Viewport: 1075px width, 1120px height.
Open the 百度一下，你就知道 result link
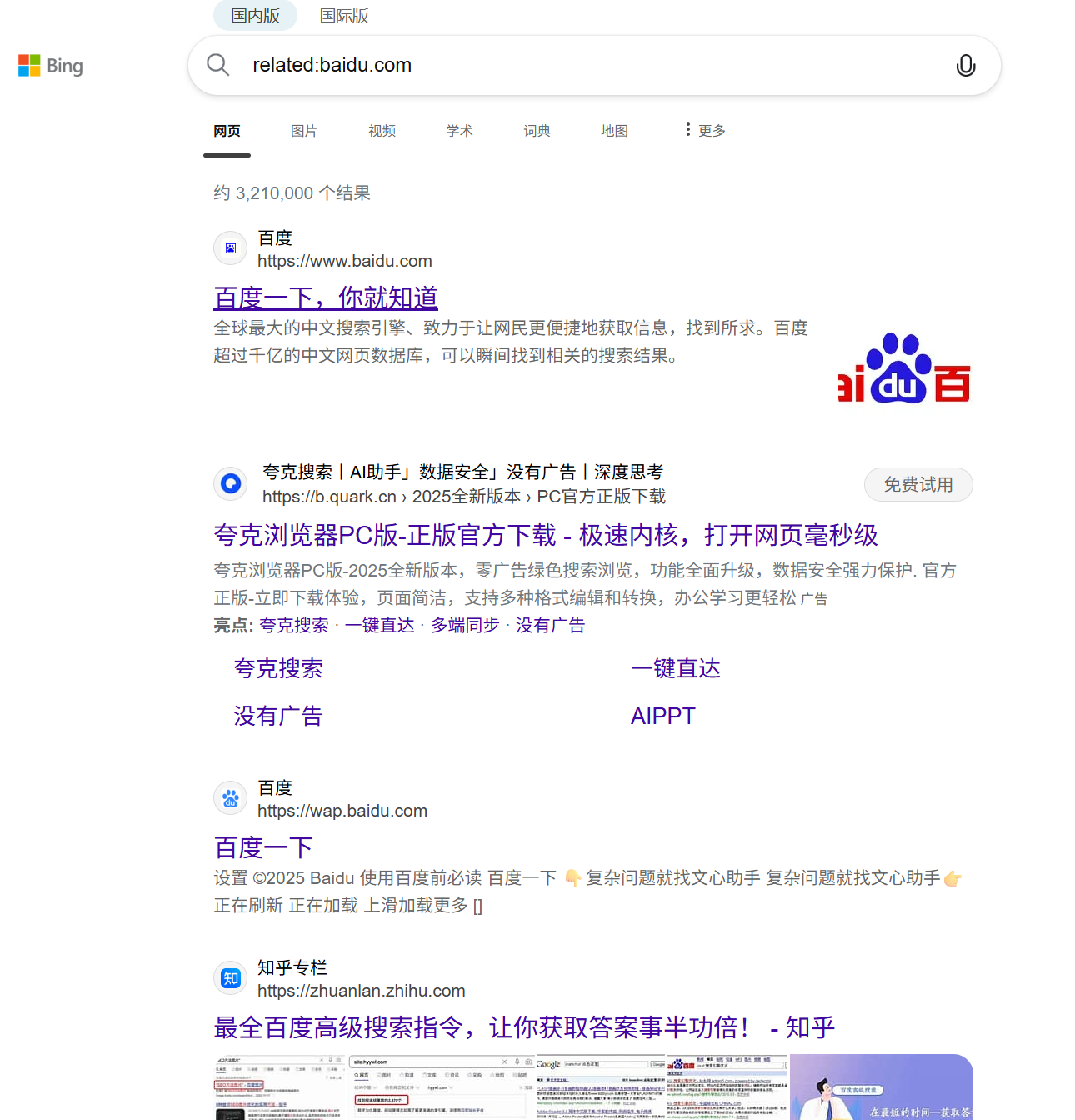(326, 297)
